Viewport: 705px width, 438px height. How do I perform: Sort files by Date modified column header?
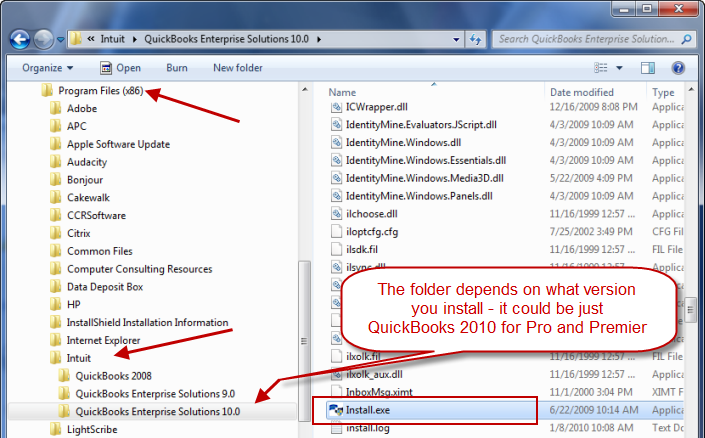582,92
